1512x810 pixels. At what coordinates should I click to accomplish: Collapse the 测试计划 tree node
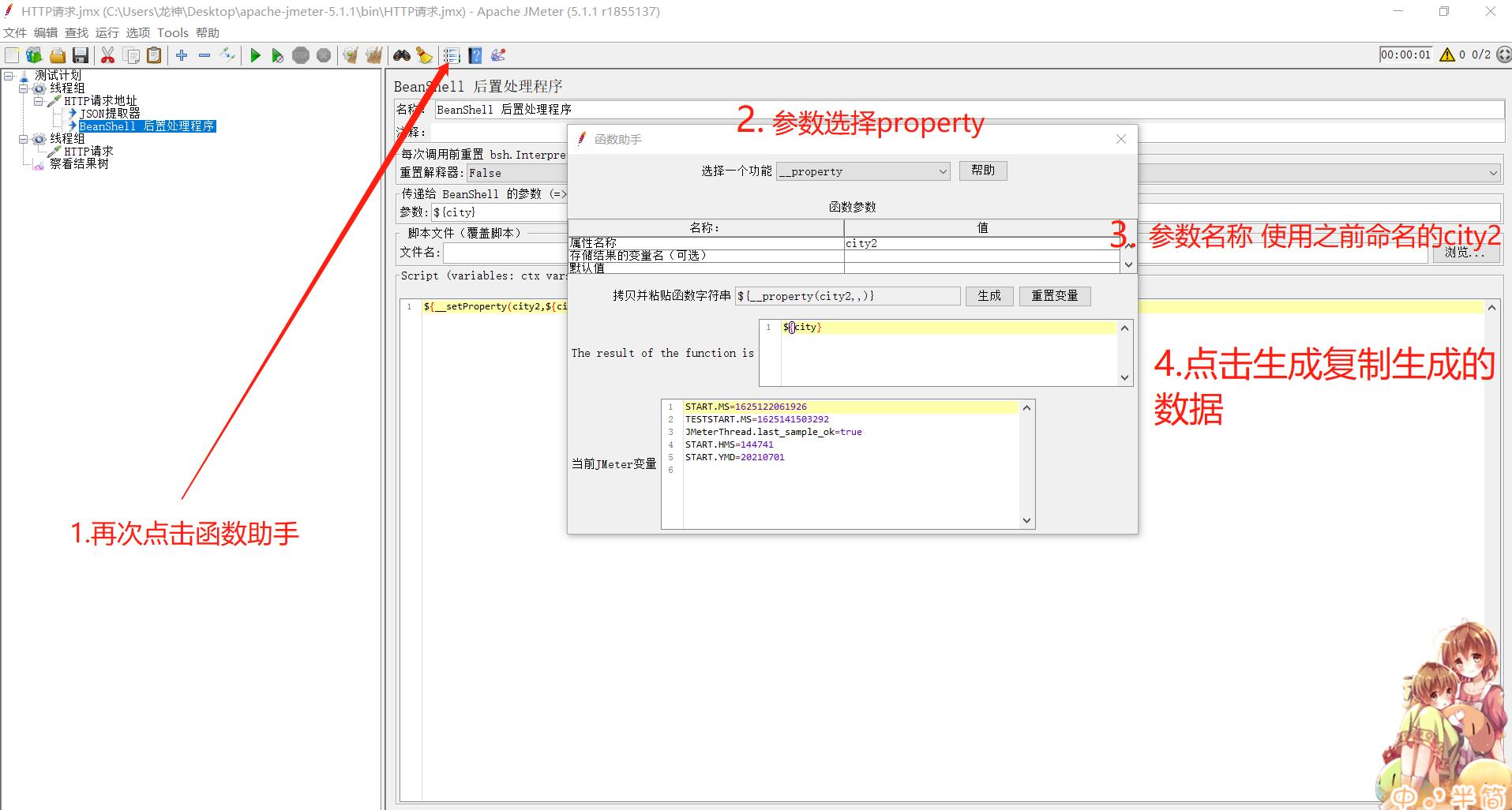(x=9, y=76)
